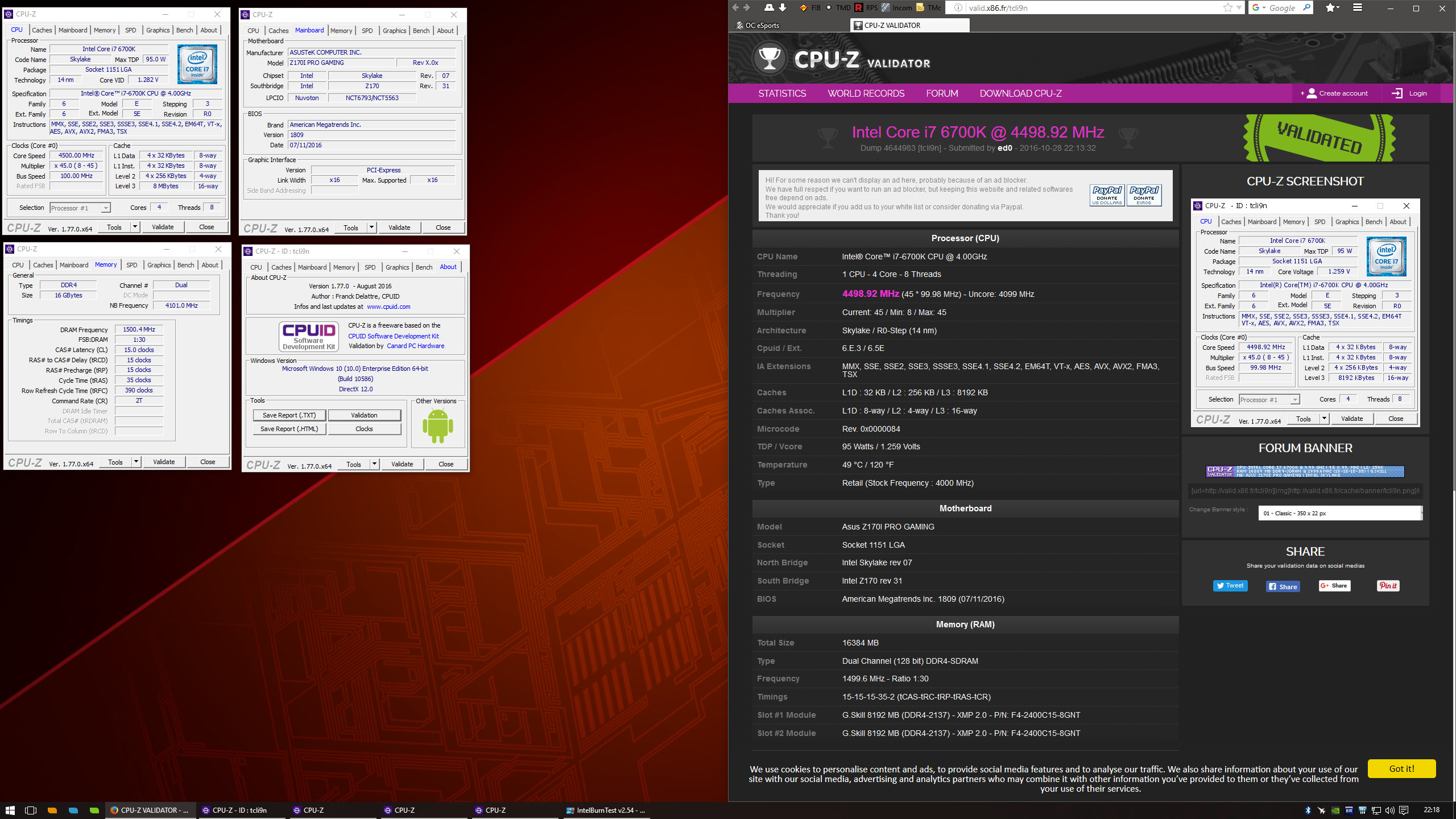Image resolution: width=1456 pixels, height=819 pixels.
Task: Open Task View on the taskbar
Action: tap(31, 810)
